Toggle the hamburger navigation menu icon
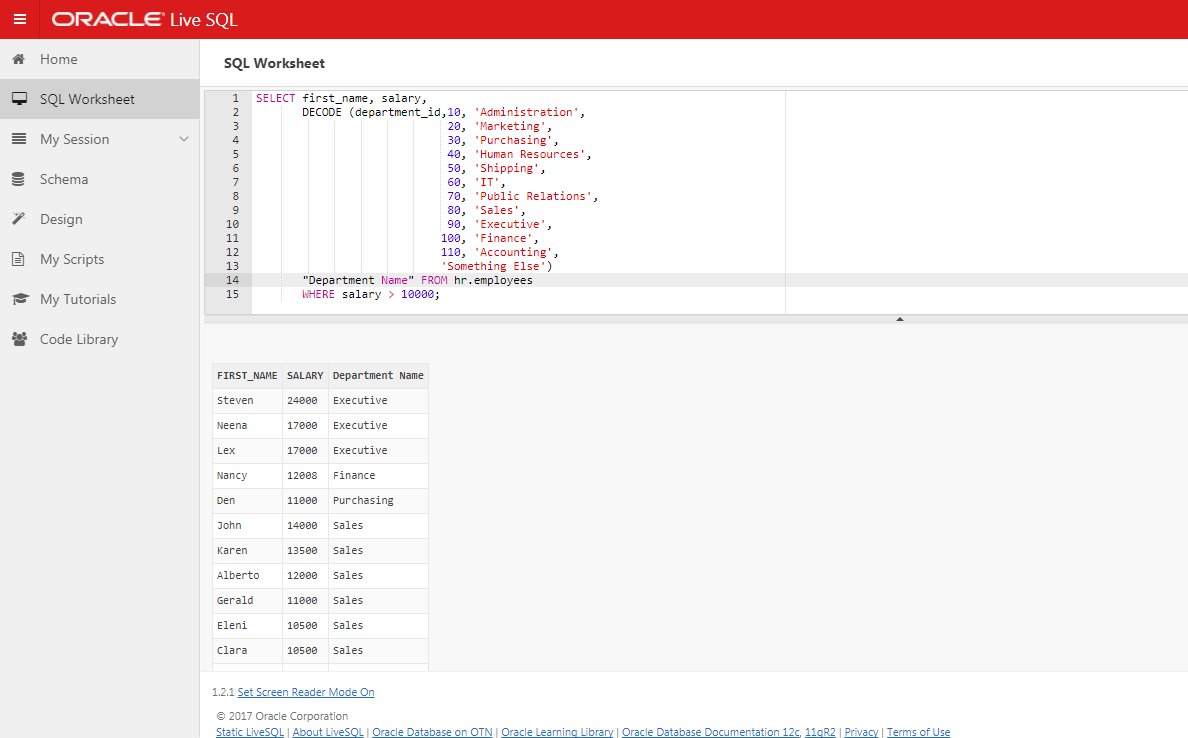Image resolution: width=1188 pixels, height=738 pixels. [x=20, y=19]
